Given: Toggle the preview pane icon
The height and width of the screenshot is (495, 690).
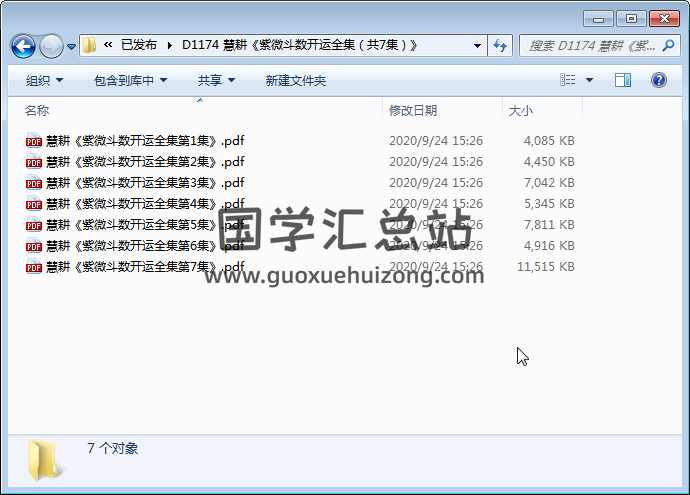Looking at the screenshot, I should (x=623, y=80).
